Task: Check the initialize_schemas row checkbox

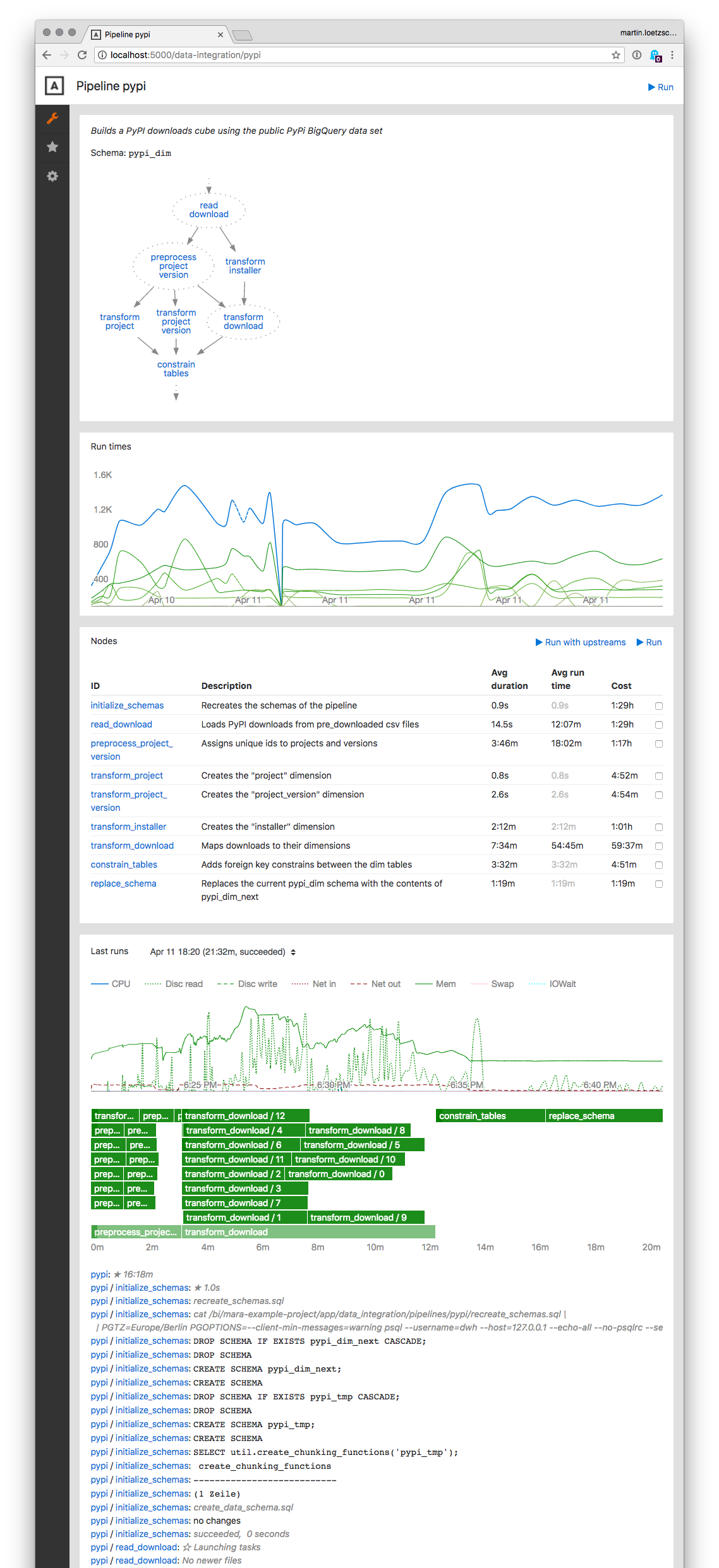Action: (659, 706)
